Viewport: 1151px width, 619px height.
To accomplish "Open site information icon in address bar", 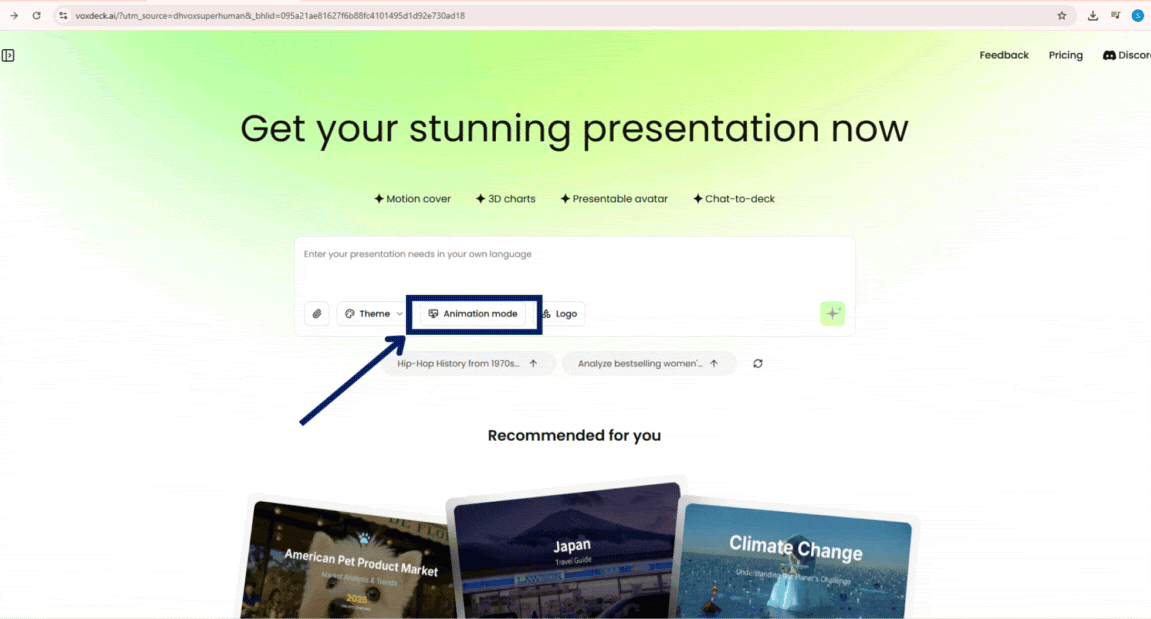I will 63,15.
